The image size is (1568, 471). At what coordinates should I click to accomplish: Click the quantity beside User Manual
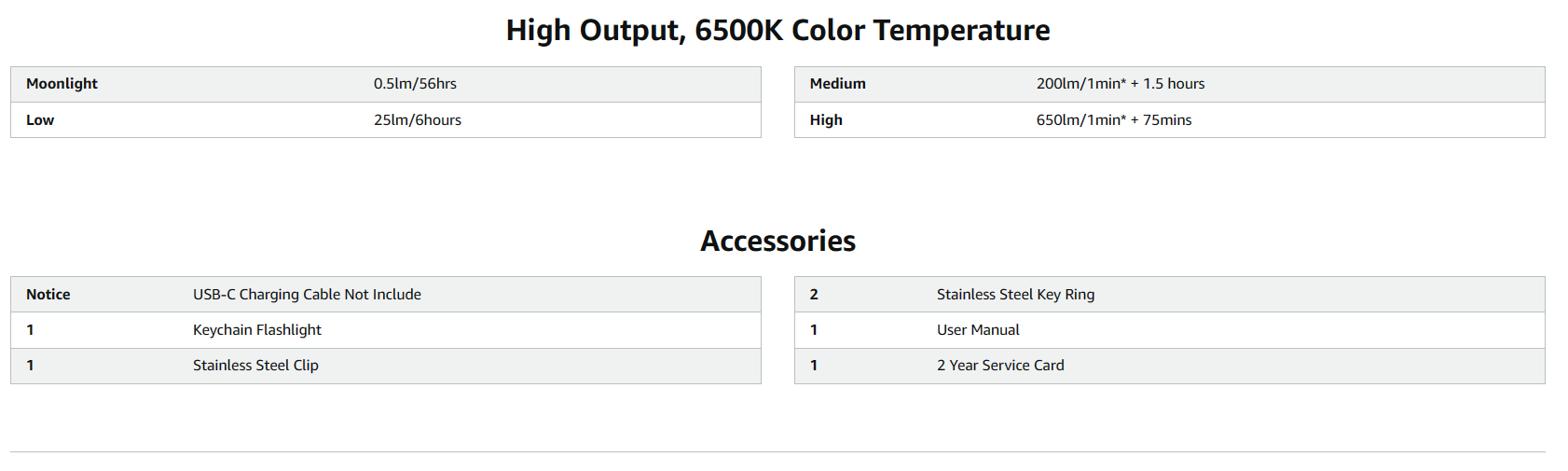(x=814, y=330)
